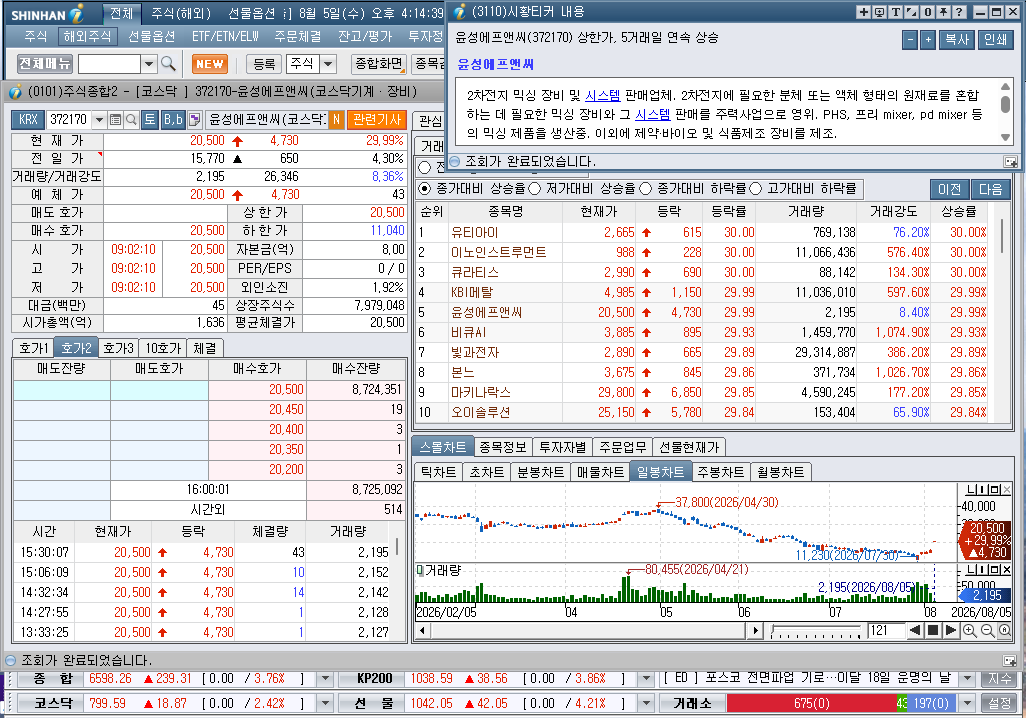Open the 주문체결 menu
The height and width of the screenshot is (718, 1026).
click(298, 36)
